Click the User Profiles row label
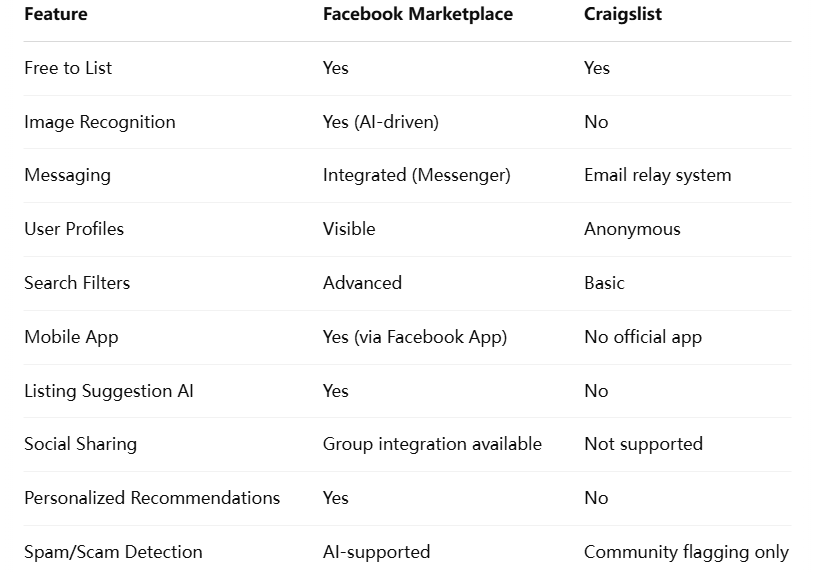The image size is (813, 572). tap(74, 229)
